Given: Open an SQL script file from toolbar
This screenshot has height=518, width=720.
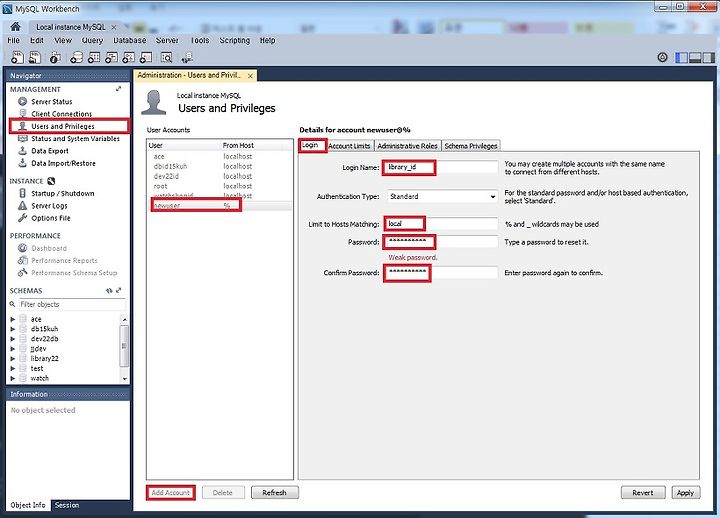Looking at the screenshot, I should coord(35,57).
